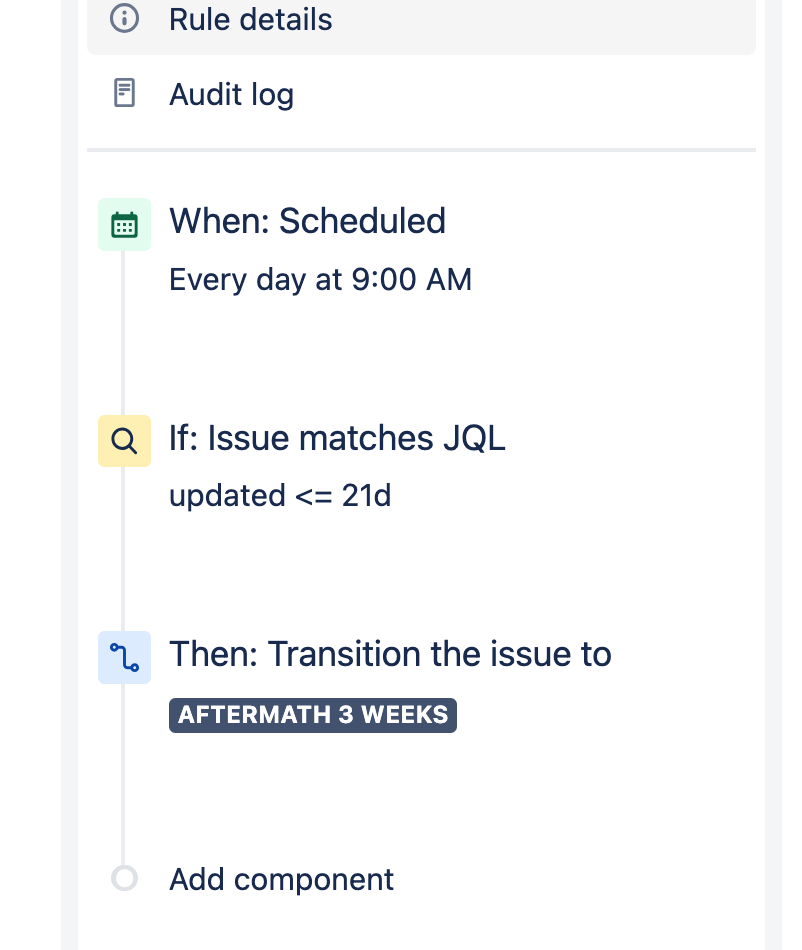Click the Transition action branch icon

pyautogui.click(x=124, y=657)
